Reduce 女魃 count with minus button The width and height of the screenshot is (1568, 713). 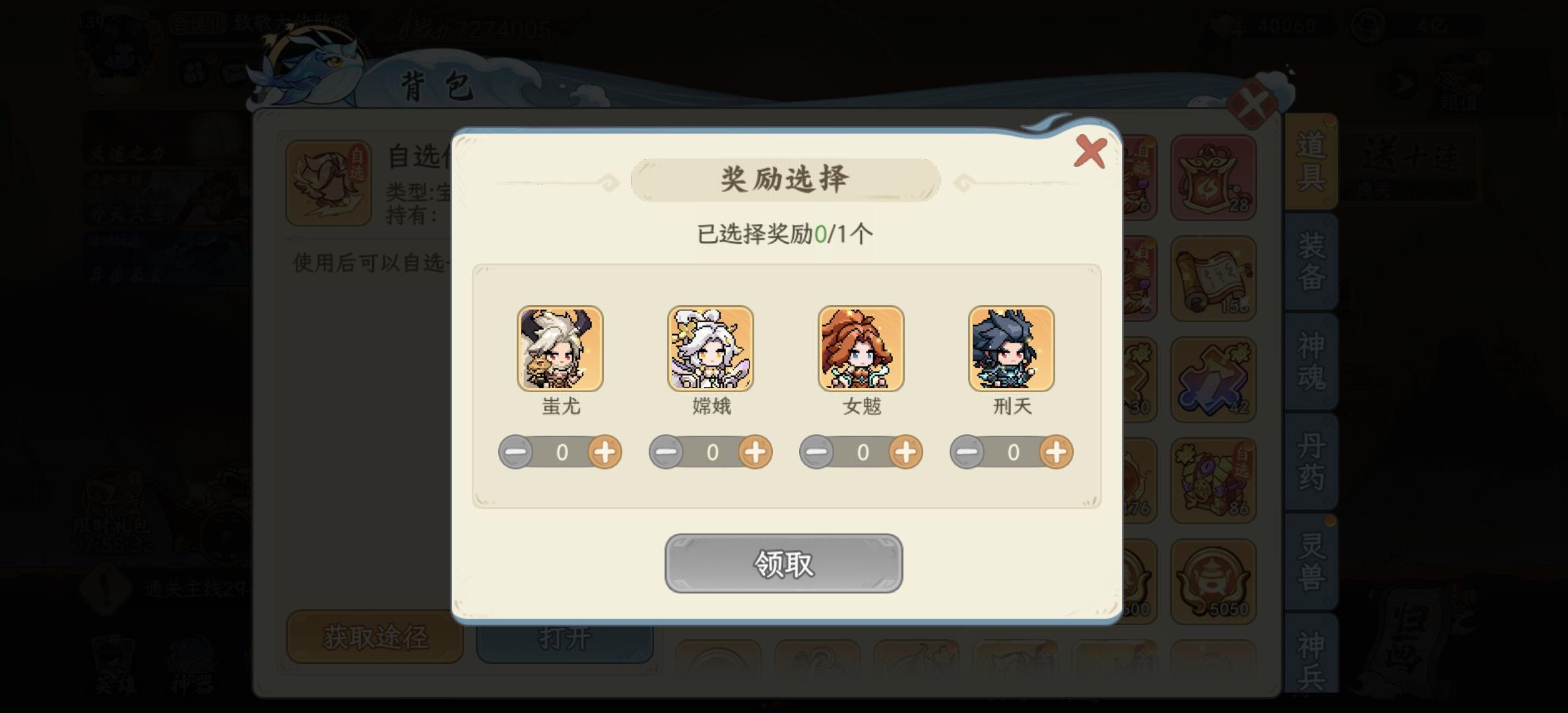[x=816, y=452]
